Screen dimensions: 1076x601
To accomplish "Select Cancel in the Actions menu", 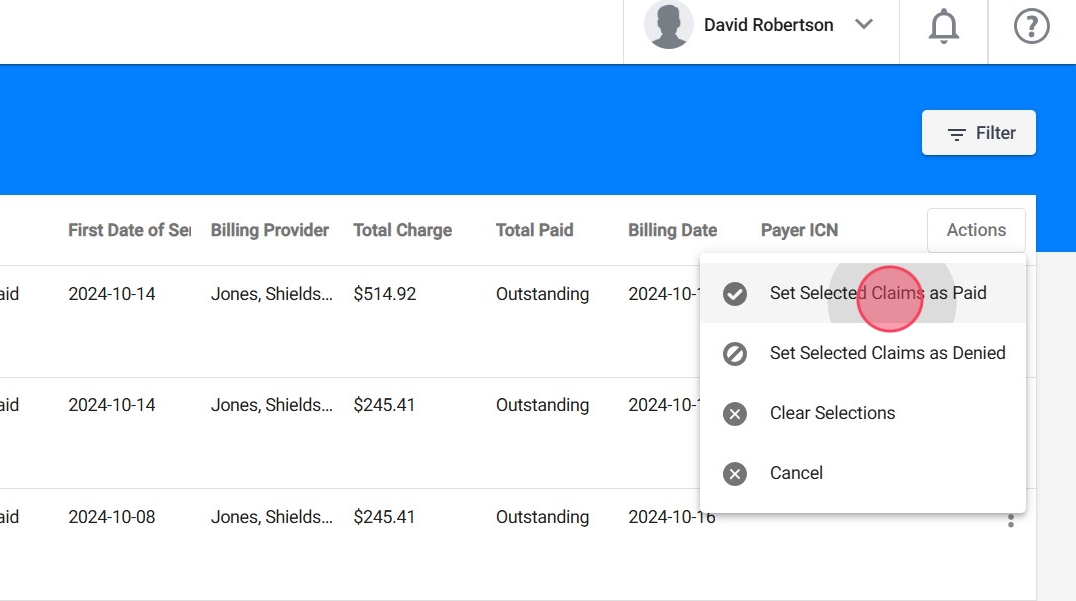I will [796, 473].
